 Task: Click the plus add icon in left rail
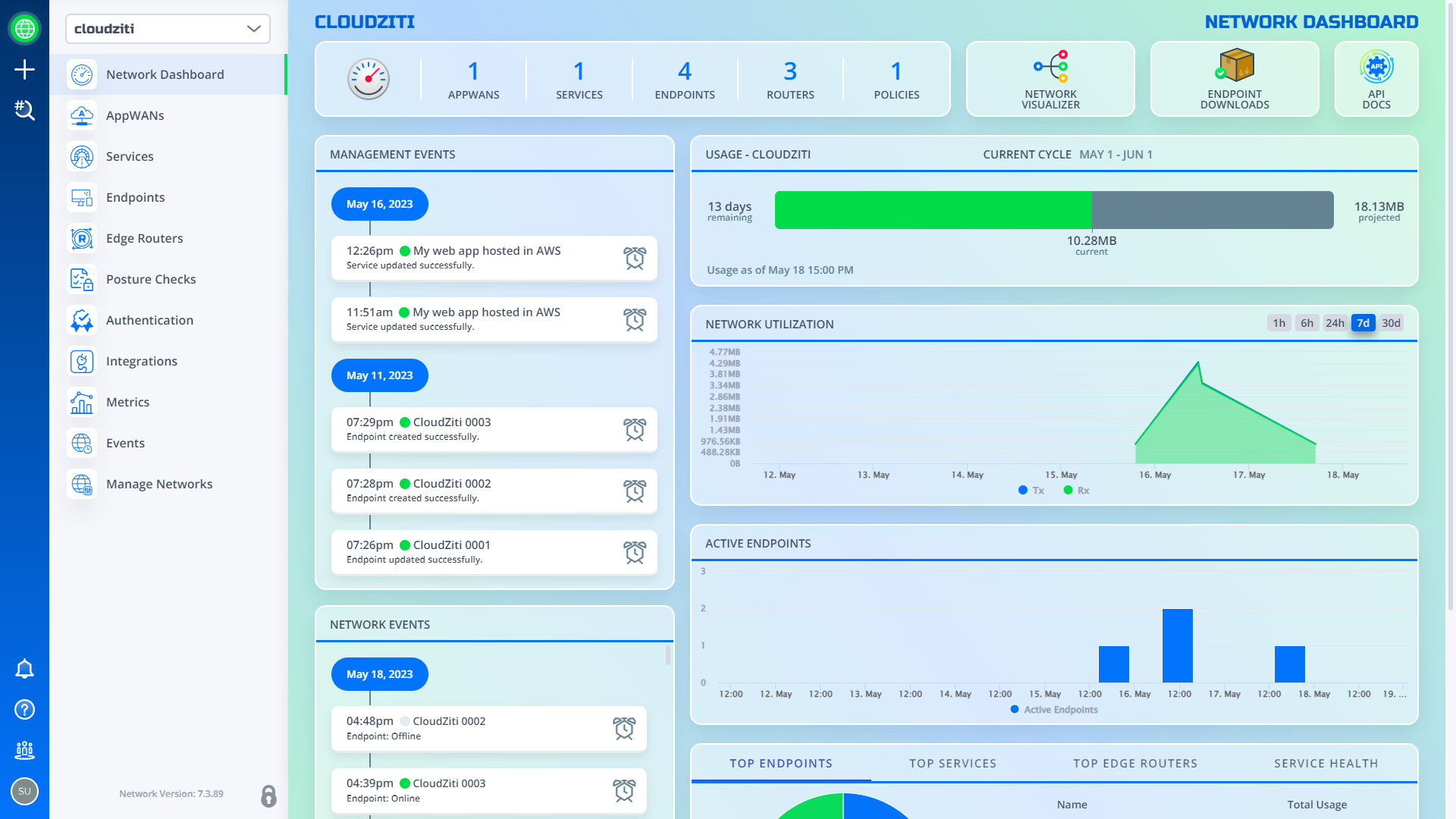point(24,70)
